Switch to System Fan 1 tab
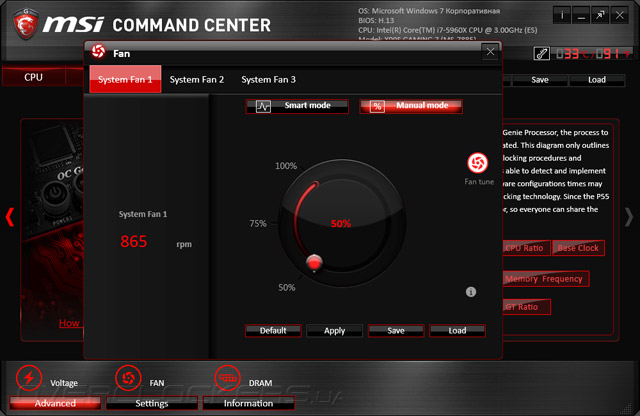 pos(125,79)
